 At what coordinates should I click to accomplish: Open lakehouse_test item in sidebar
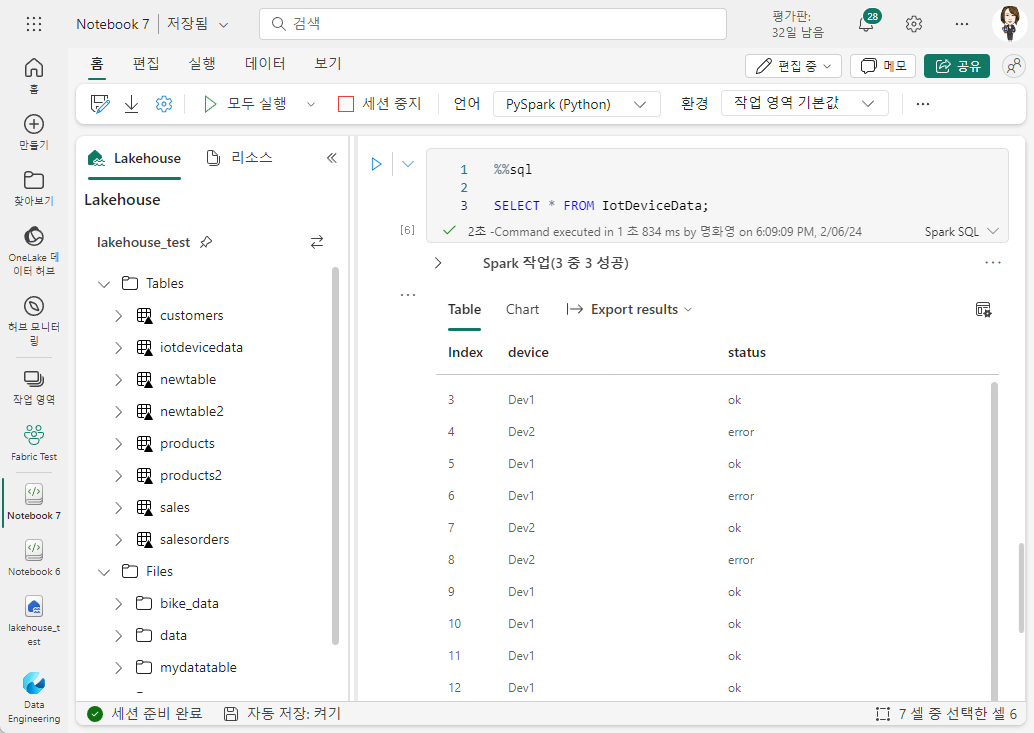click(x=34, y=620)
